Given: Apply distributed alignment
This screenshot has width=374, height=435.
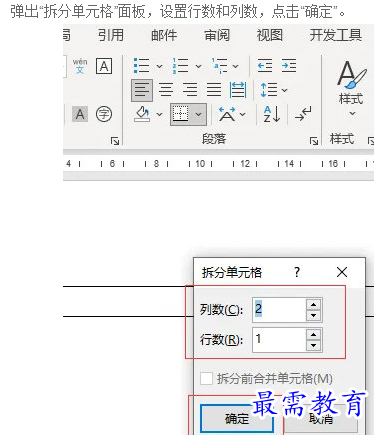Looking at the screenshot, I should 238,90.
